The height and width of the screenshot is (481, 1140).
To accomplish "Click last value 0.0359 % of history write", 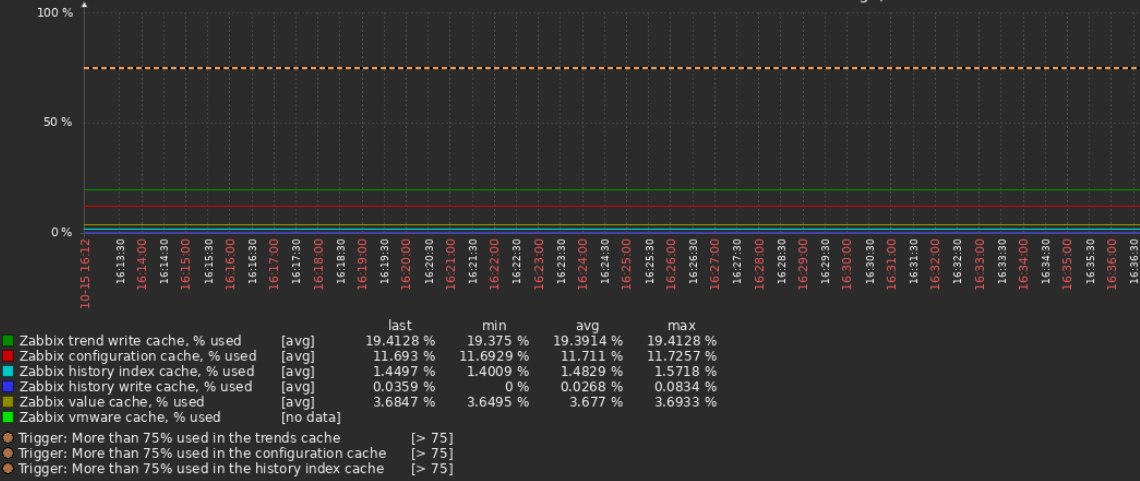I will click(x=404, y=387).
